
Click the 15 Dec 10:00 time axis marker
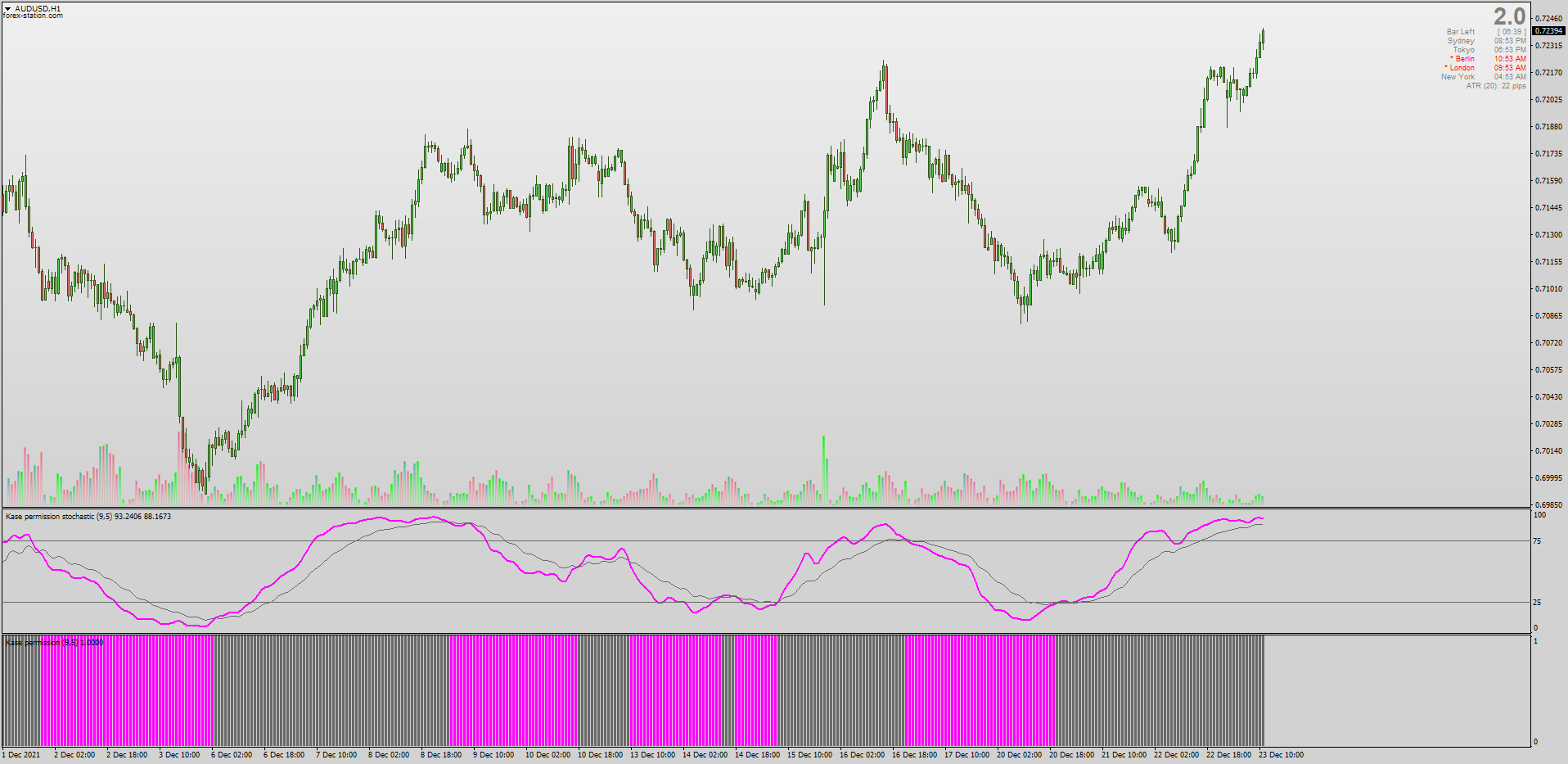[x=809, y=755]
